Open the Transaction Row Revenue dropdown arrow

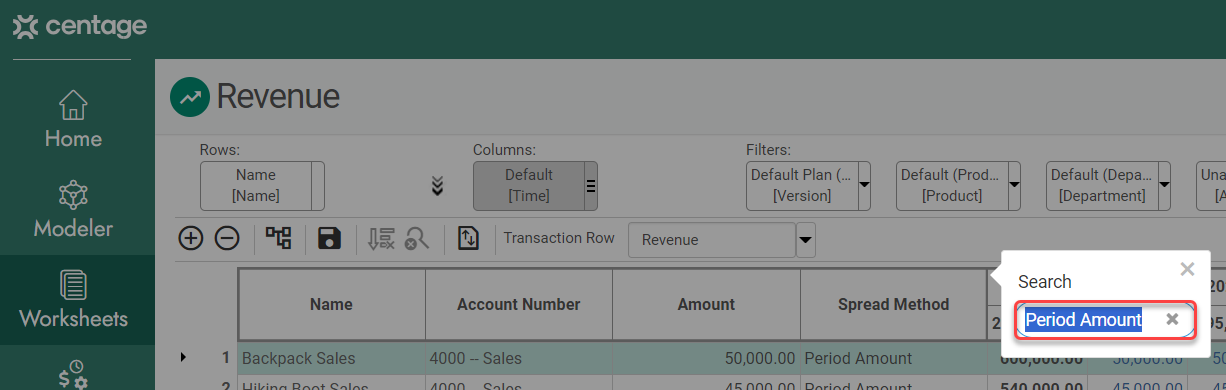(806, 240)
